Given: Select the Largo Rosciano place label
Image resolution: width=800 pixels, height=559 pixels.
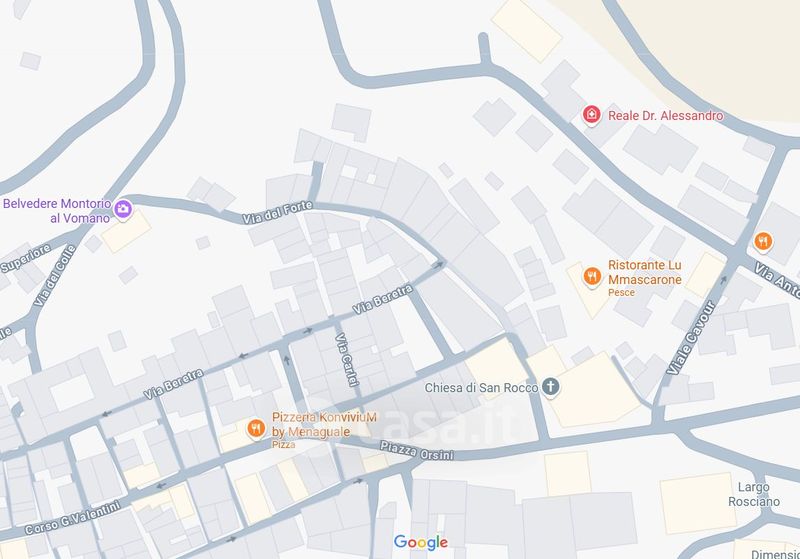Looking at the screenshot, I should 754,494.
